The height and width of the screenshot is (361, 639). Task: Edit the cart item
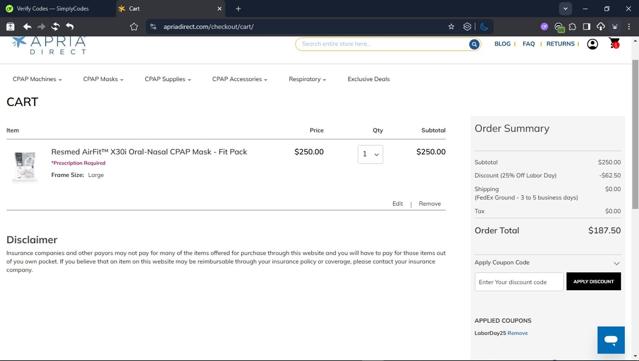[397, 204]
